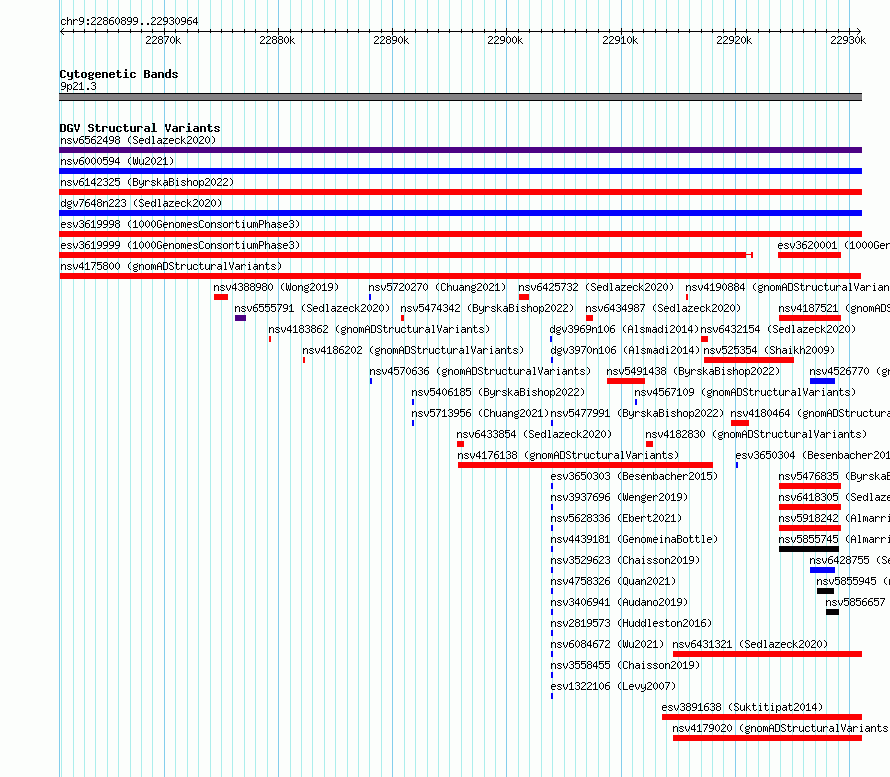Open nsv6418305 variant label

(x=834, y=497)
